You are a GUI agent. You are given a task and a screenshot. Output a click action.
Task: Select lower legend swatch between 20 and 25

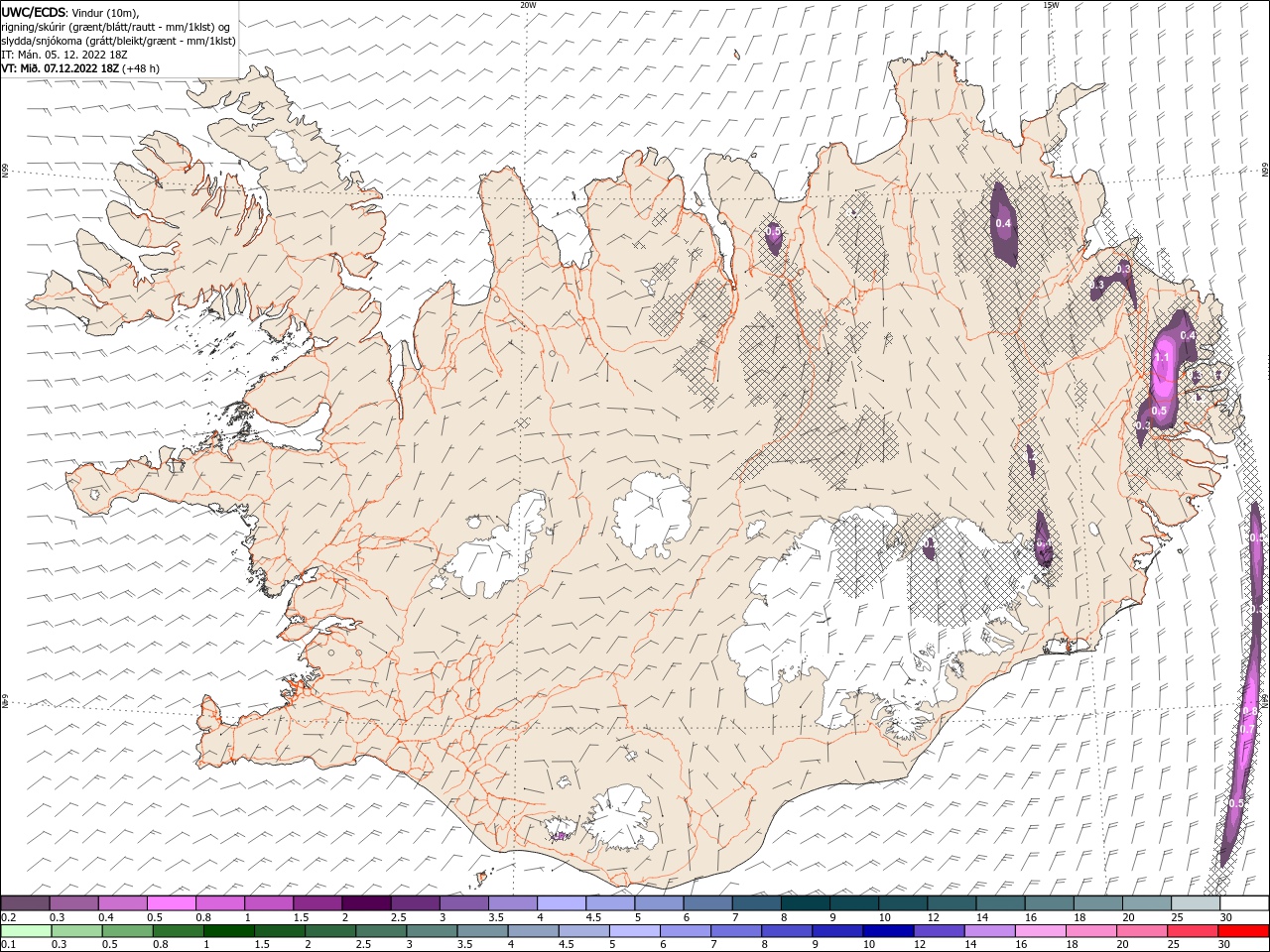1141,931
